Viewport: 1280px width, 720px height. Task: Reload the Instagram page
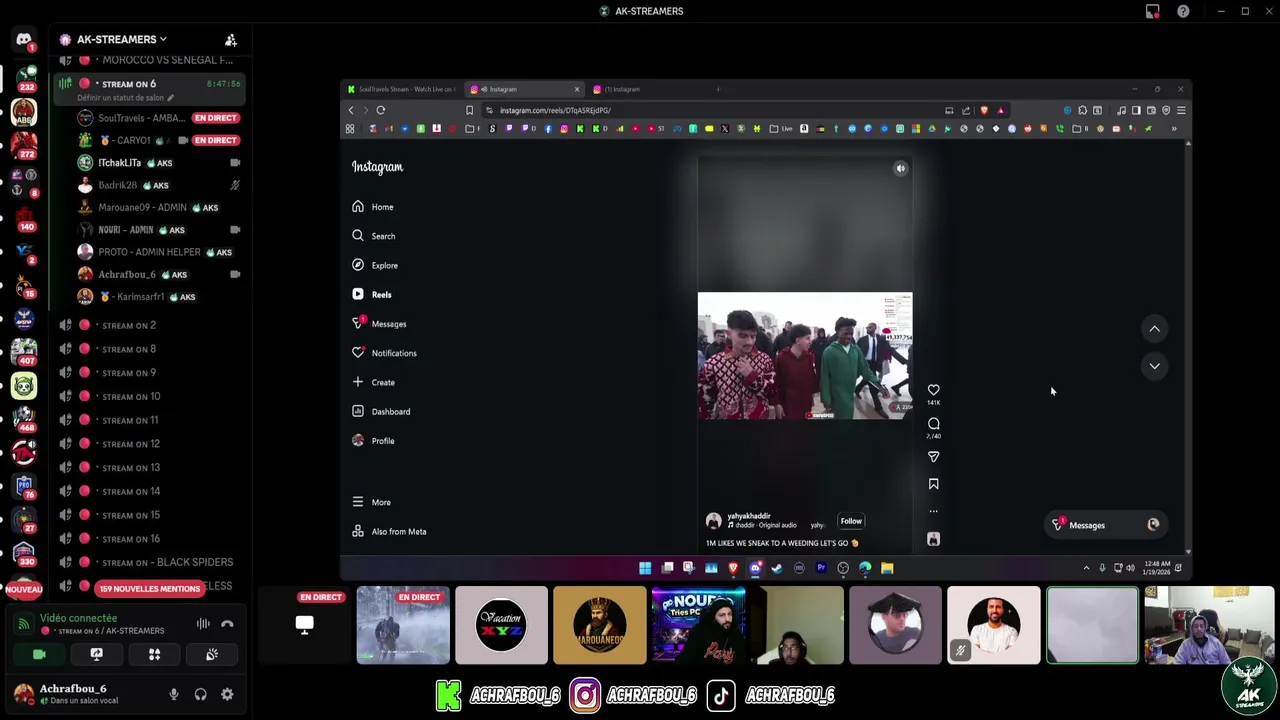tap(381, 110)
